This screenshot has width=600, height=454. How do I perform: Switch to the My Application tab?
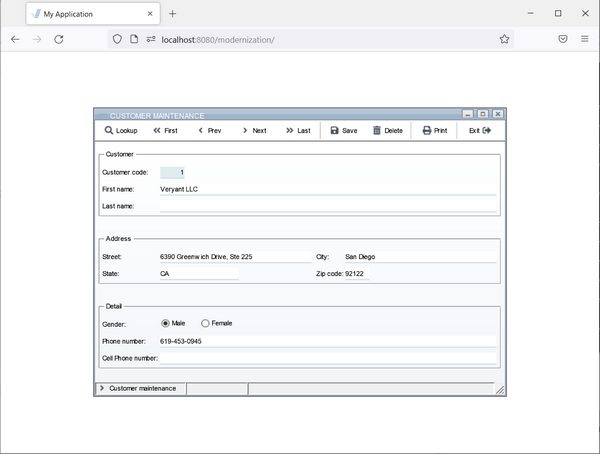point(84,14)
